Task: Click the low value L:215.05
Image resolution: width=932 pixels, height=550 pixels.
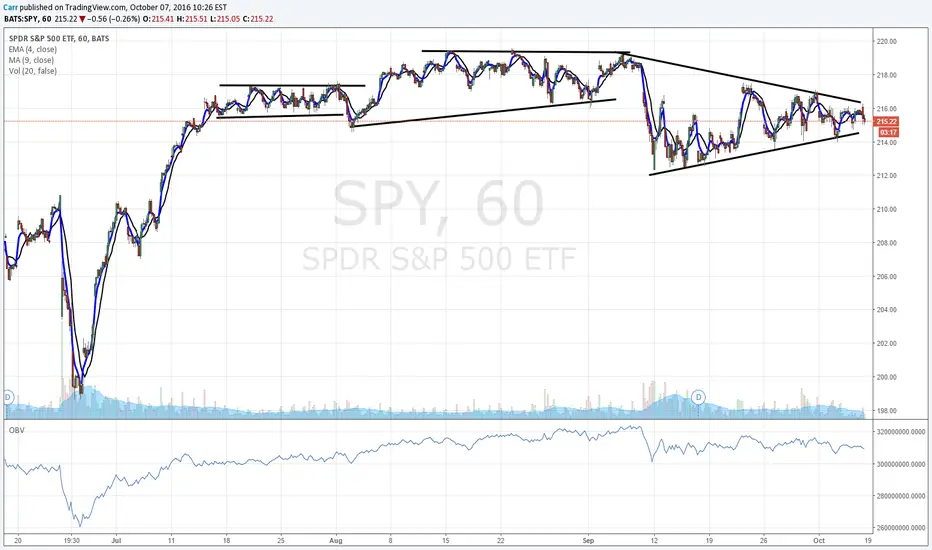Action: 225,19
